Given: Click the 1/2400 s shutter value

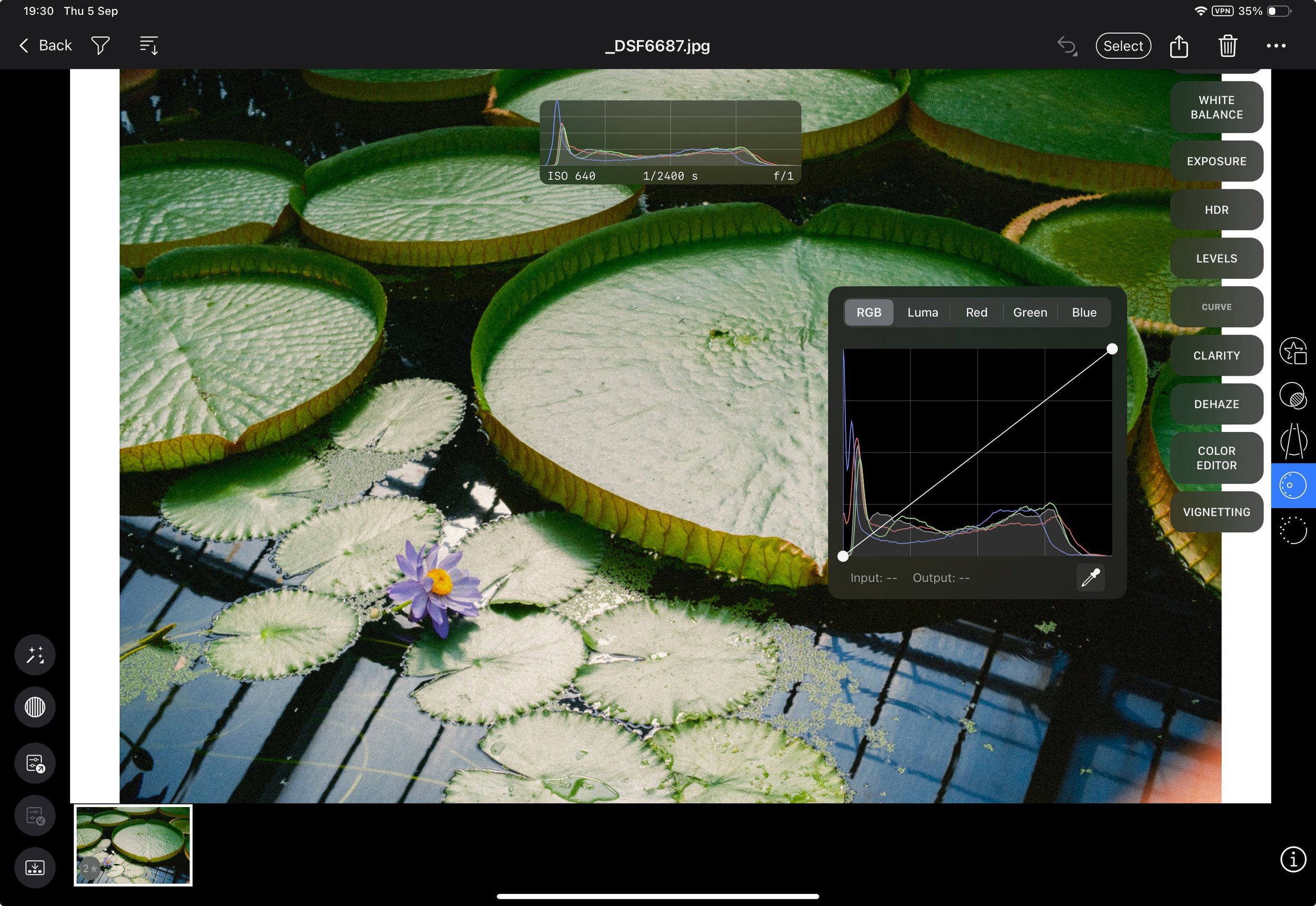Looking at the screenshot, I should [x=670, y=176].
